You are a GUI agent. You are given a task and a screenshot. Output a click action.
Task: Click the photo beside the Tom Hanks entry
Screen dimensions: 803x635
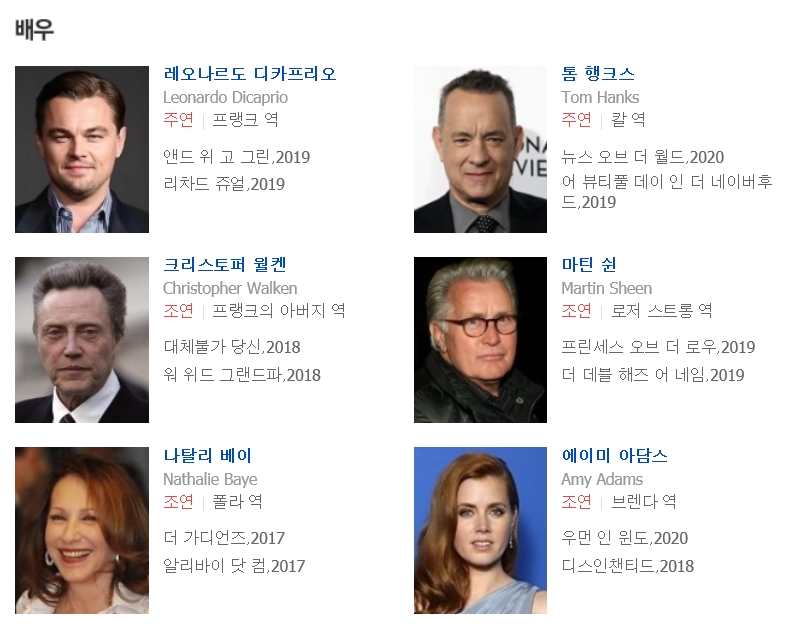tap(480, 149)
